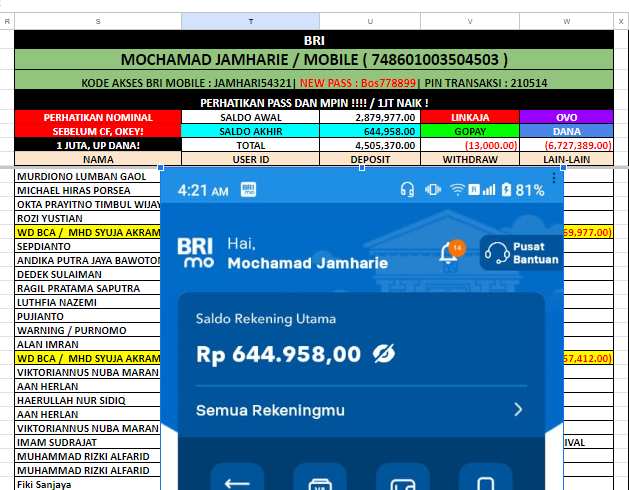This screenshot has height=490, width=629.
Task: Select TOTAL value 4,505,370.00
Action: (370, 145)
